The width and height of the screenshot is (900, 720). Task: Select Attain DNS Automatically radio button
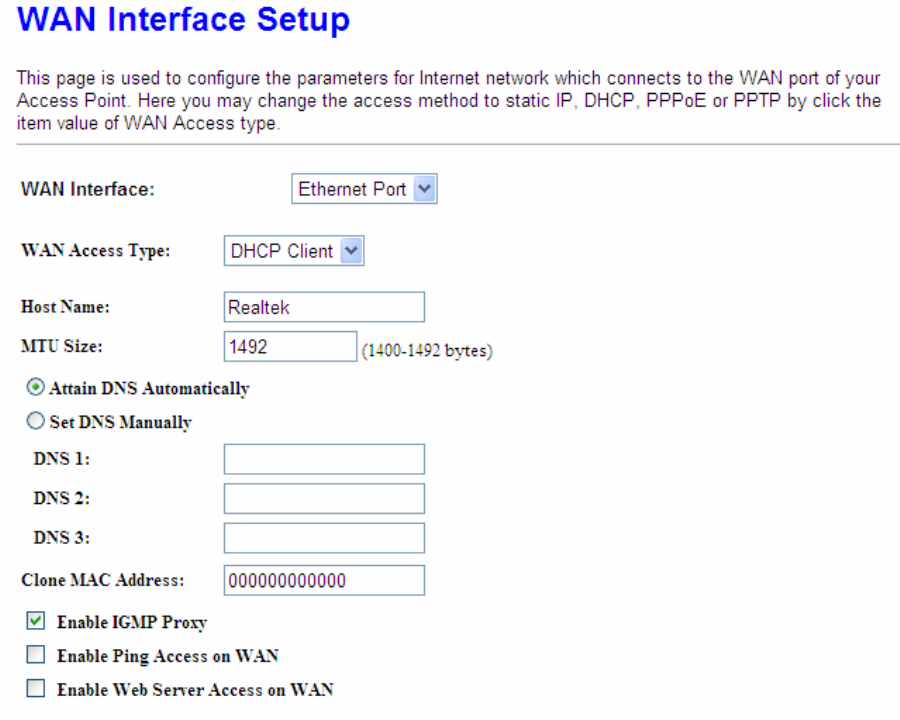36,388
